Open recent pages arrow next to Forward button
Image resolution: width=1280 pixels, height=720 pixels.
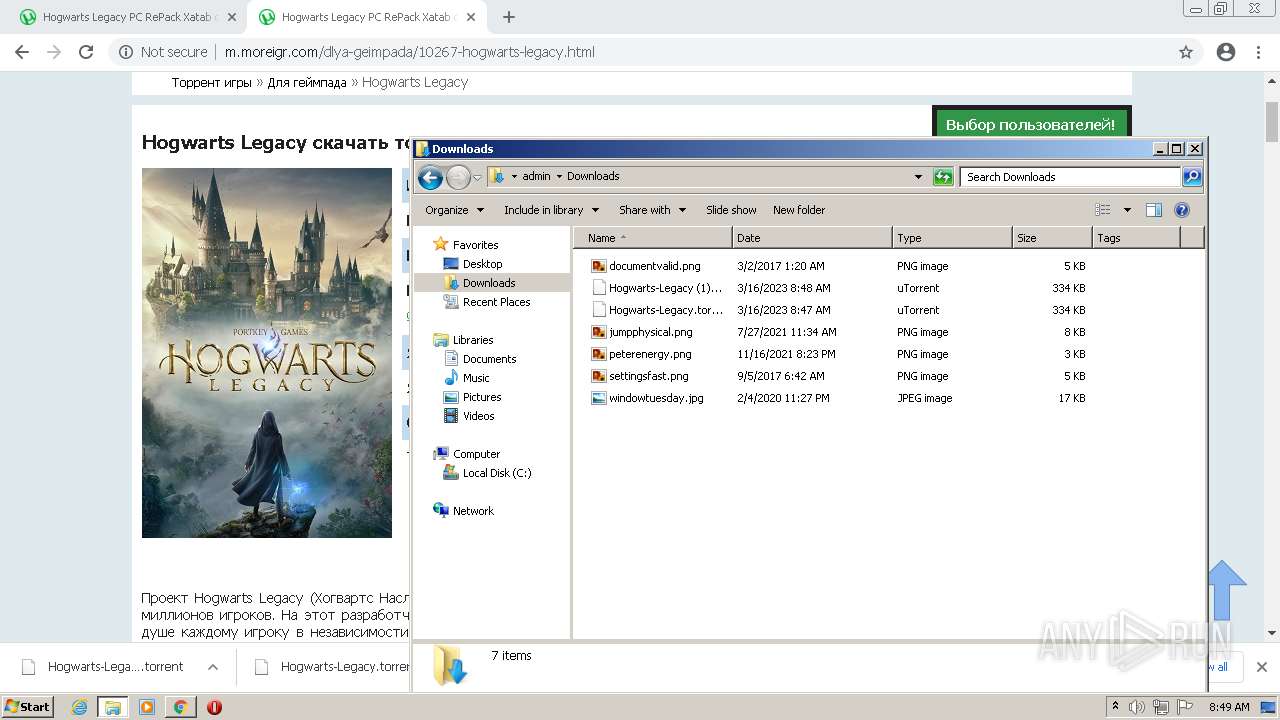click(477, 178)
